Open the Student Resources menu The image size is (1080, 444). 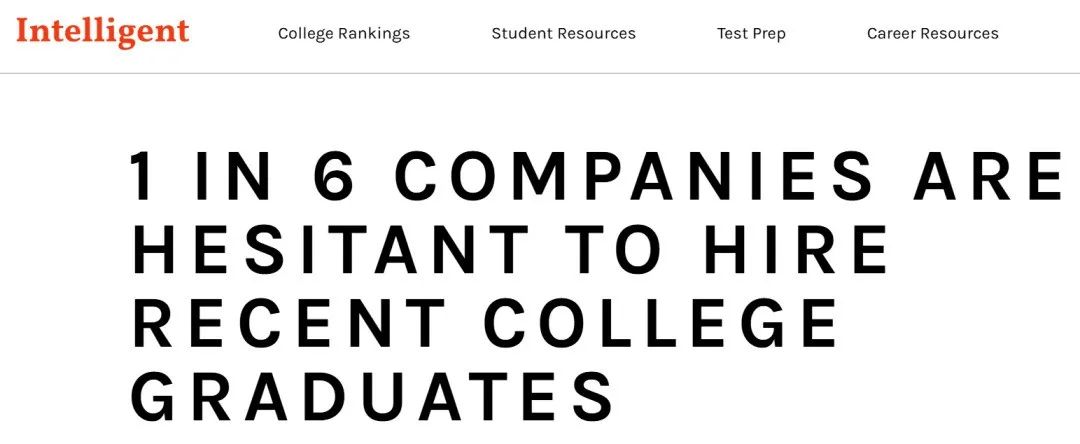(x=563, y=33)
